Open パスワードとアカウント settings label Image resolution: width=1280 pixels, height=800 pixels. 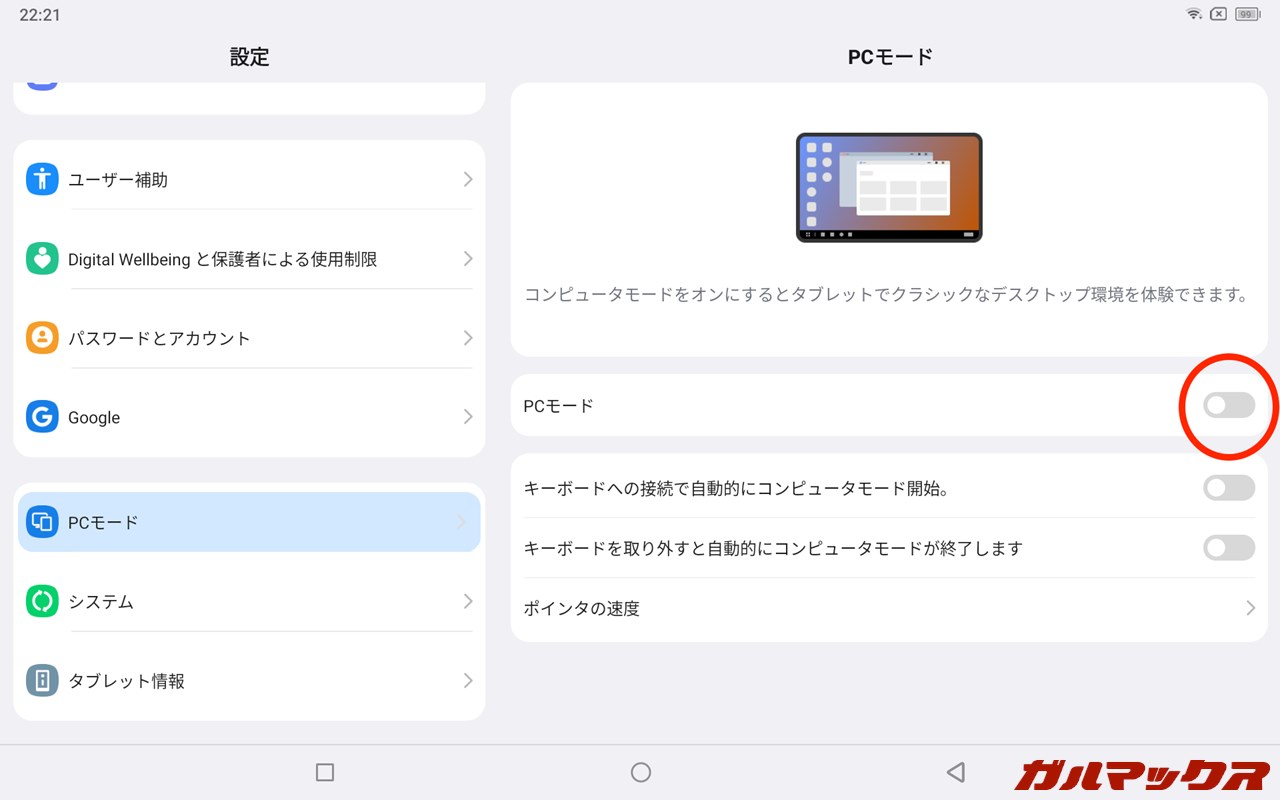pyautogui.click(x=159, y=338)
